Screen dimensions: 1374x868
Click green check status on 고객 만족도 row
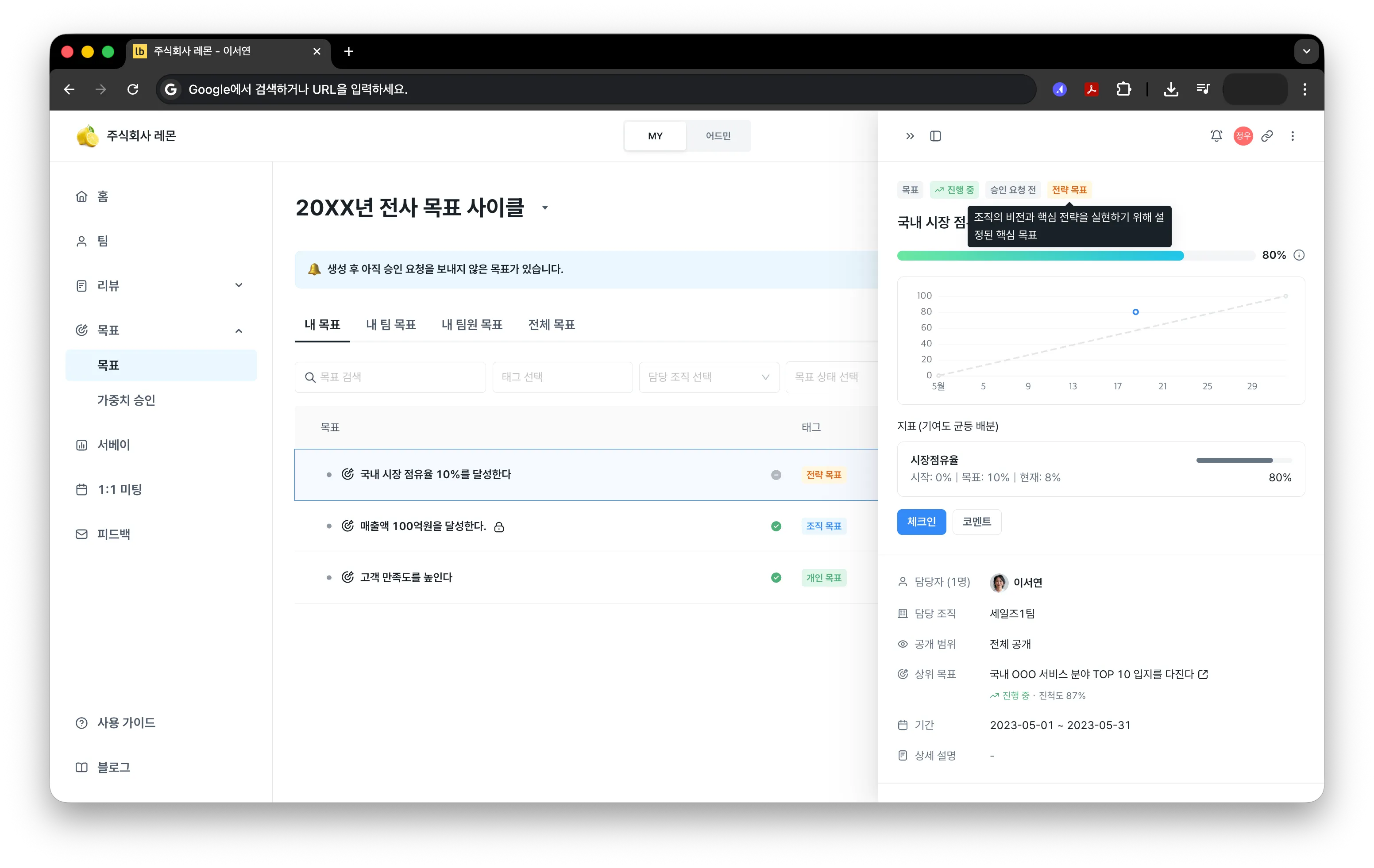776,577
